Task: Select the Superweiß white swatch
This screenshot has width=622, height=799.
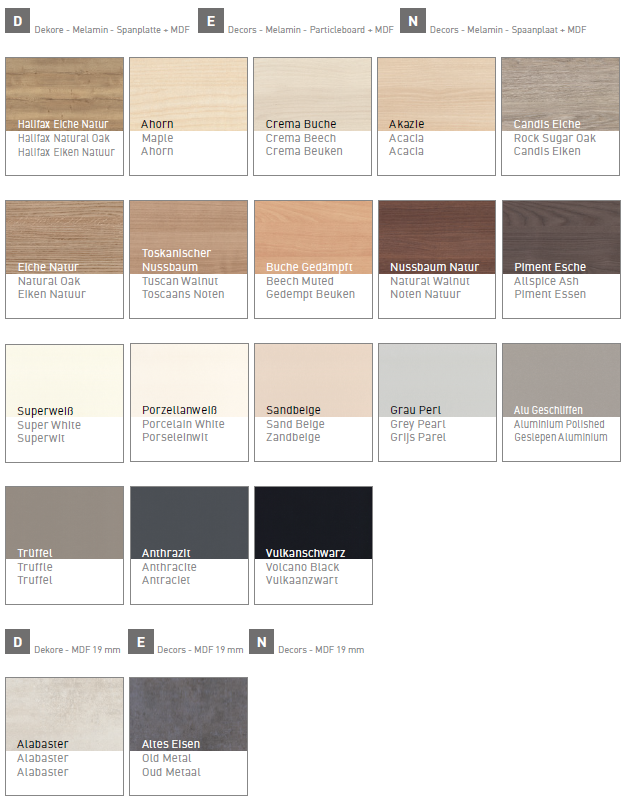Action: [x=65, y=380]
